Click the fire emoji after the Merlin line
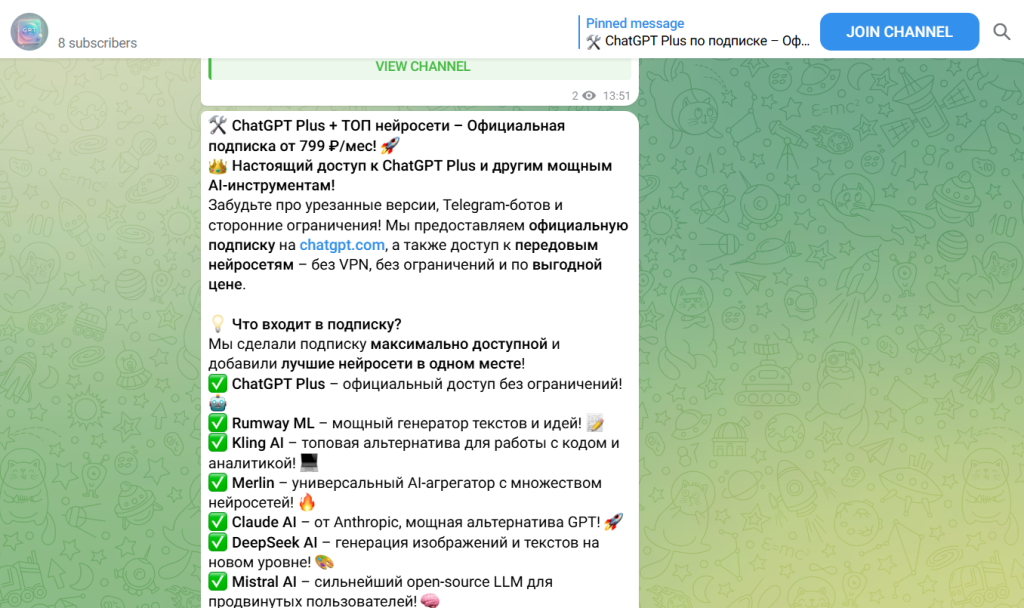The height and width of the screenshot is (608, 1024). [x=306, y=502]
